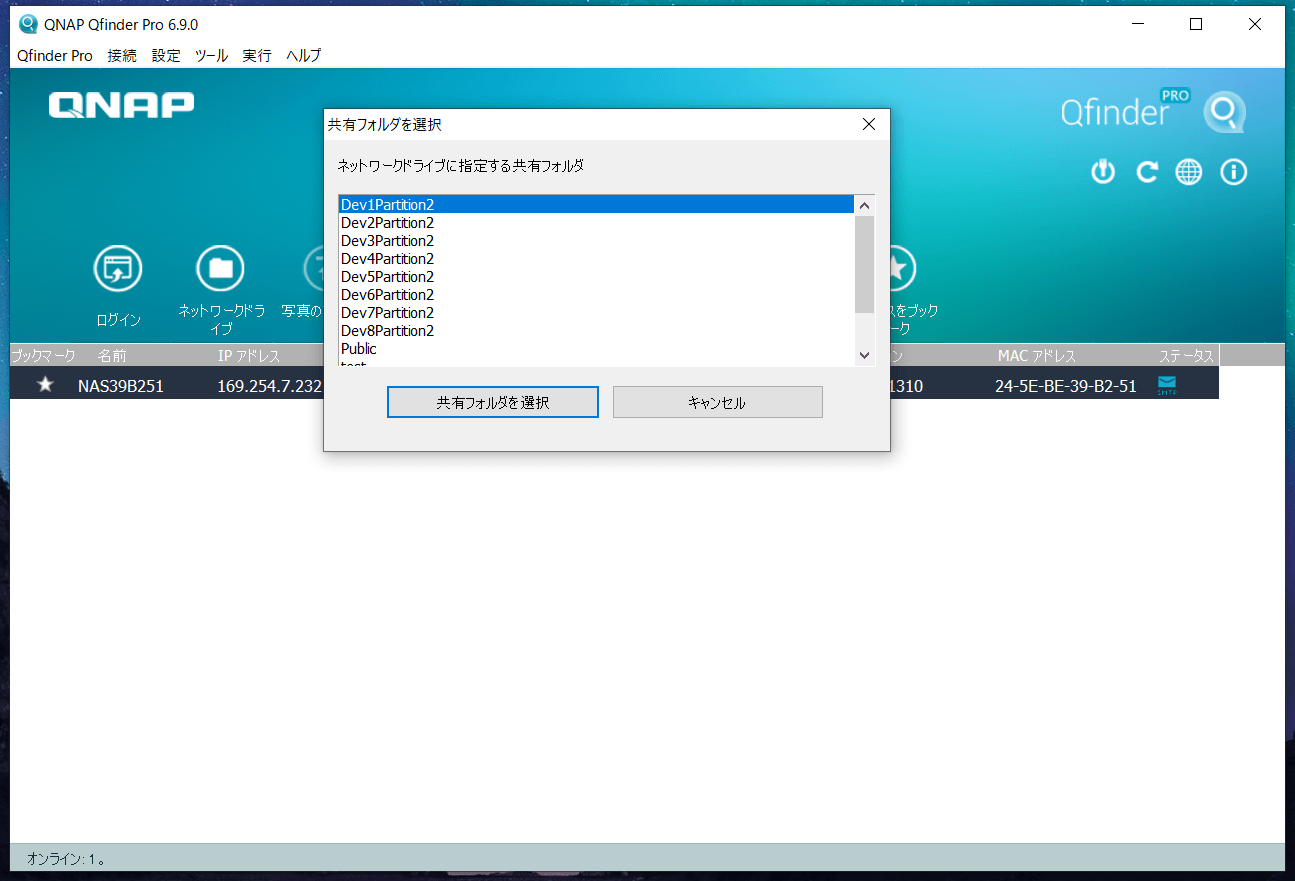Select Dev2Partition2 in the folder list
The width and height of the screenshot is (1295, 881).
[596, 222]
